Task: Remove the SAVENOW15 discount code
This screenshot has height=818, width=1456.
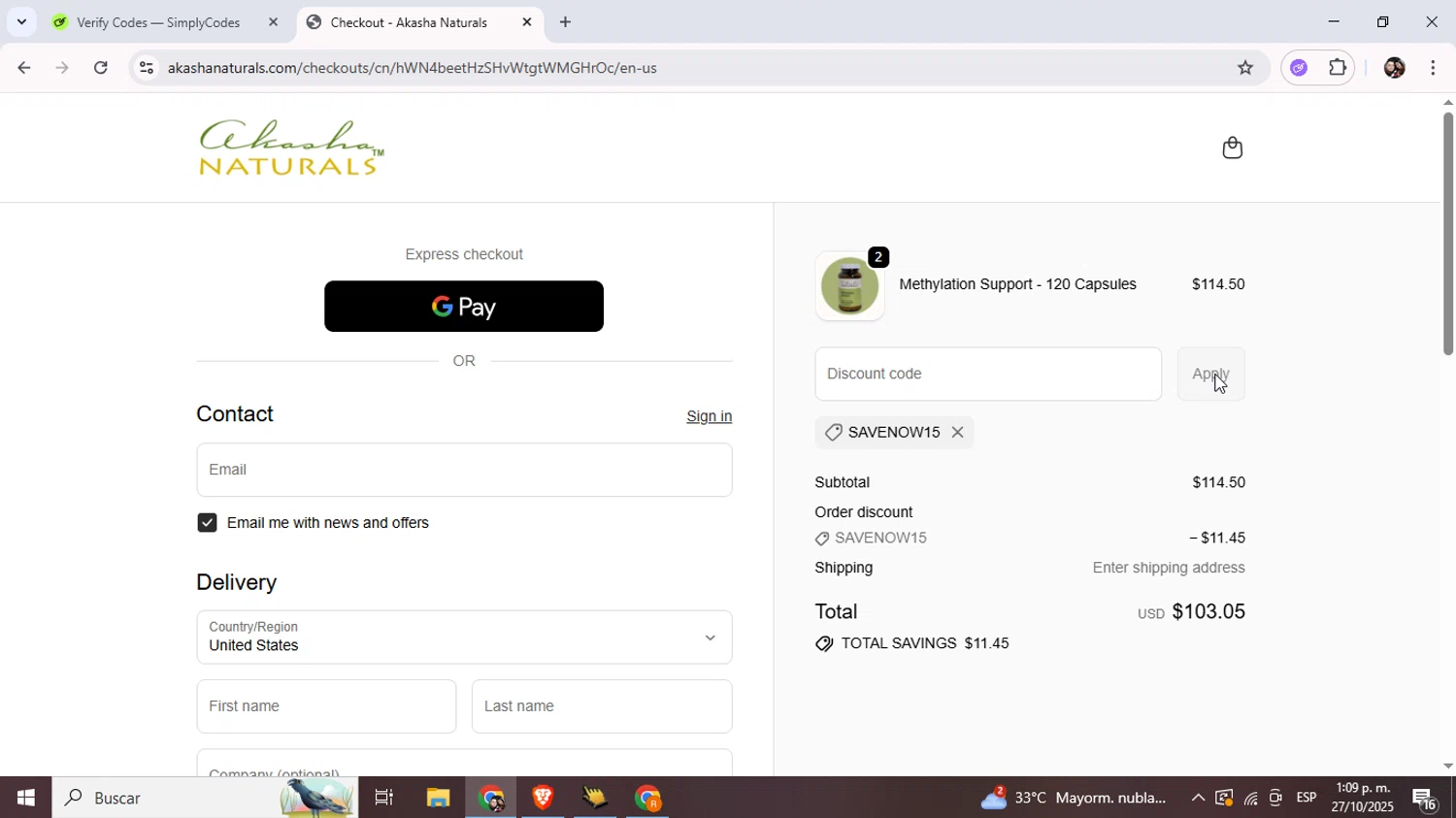Action: pyautogui.click(x=958, y=433)
